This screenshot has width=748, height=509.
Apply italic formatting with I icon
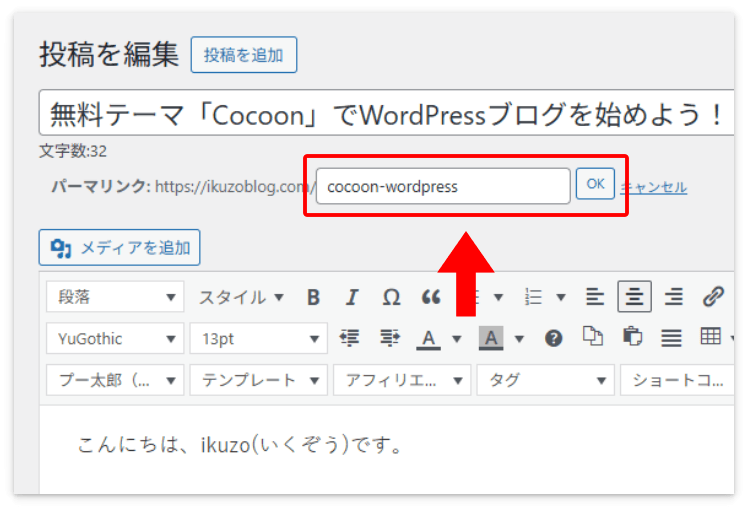(352, 297)
